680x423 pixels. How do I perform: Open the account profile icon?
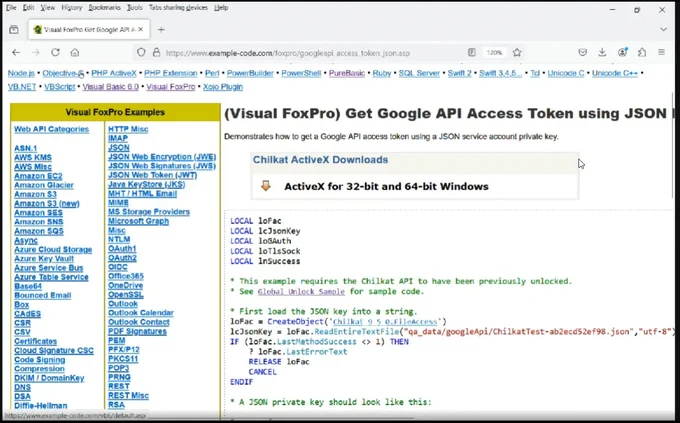click(x=622, y=52)
